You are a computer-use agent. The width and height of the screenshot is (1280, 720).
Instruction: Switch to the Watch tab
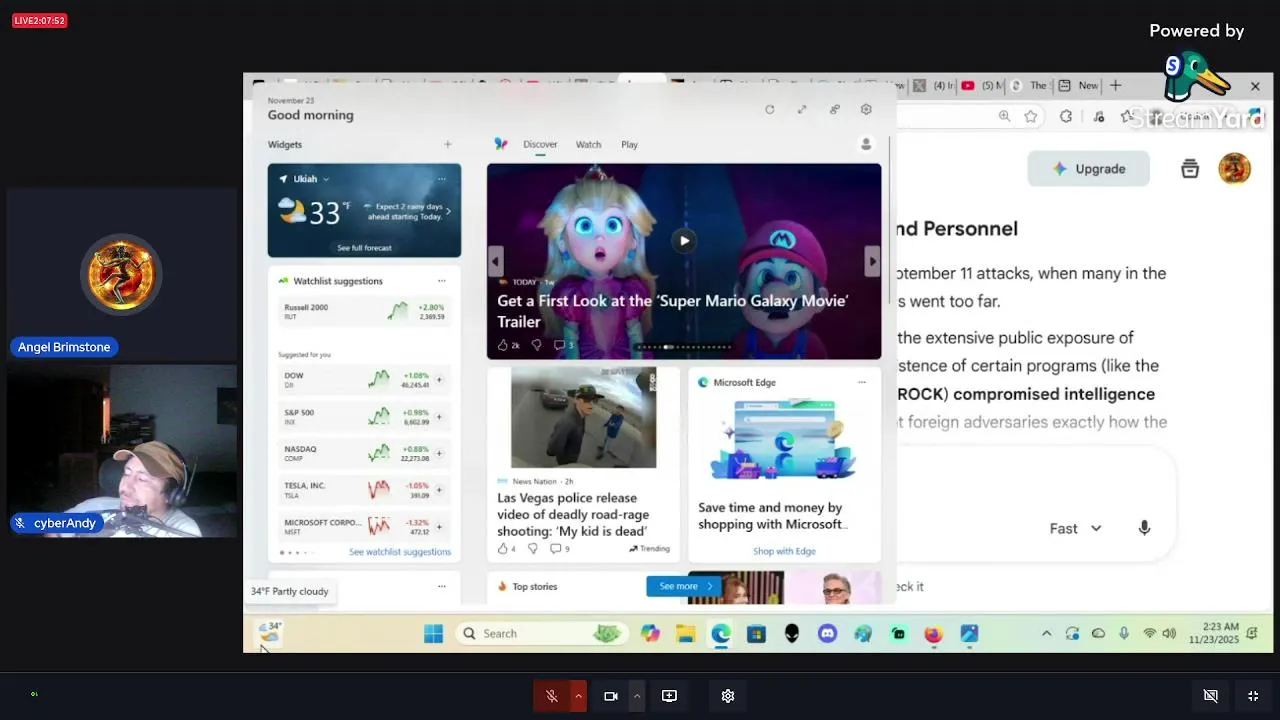(x=588, y=144)
